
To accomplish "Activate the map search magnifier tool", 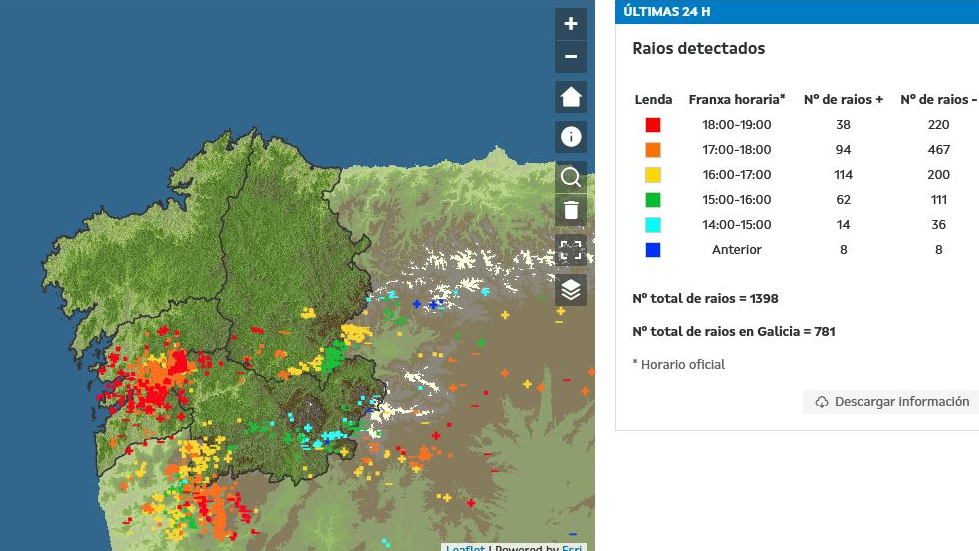I will [571, 177].
